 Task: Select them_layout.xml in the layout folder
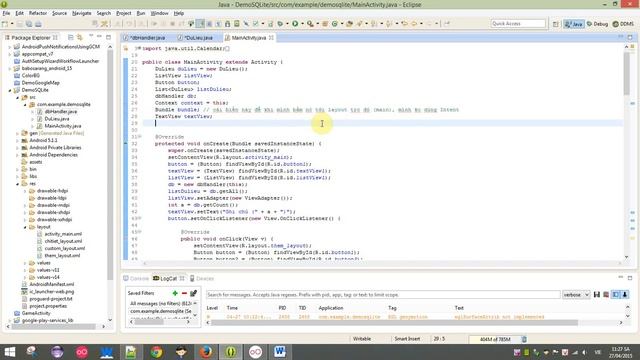pos(62,256)
